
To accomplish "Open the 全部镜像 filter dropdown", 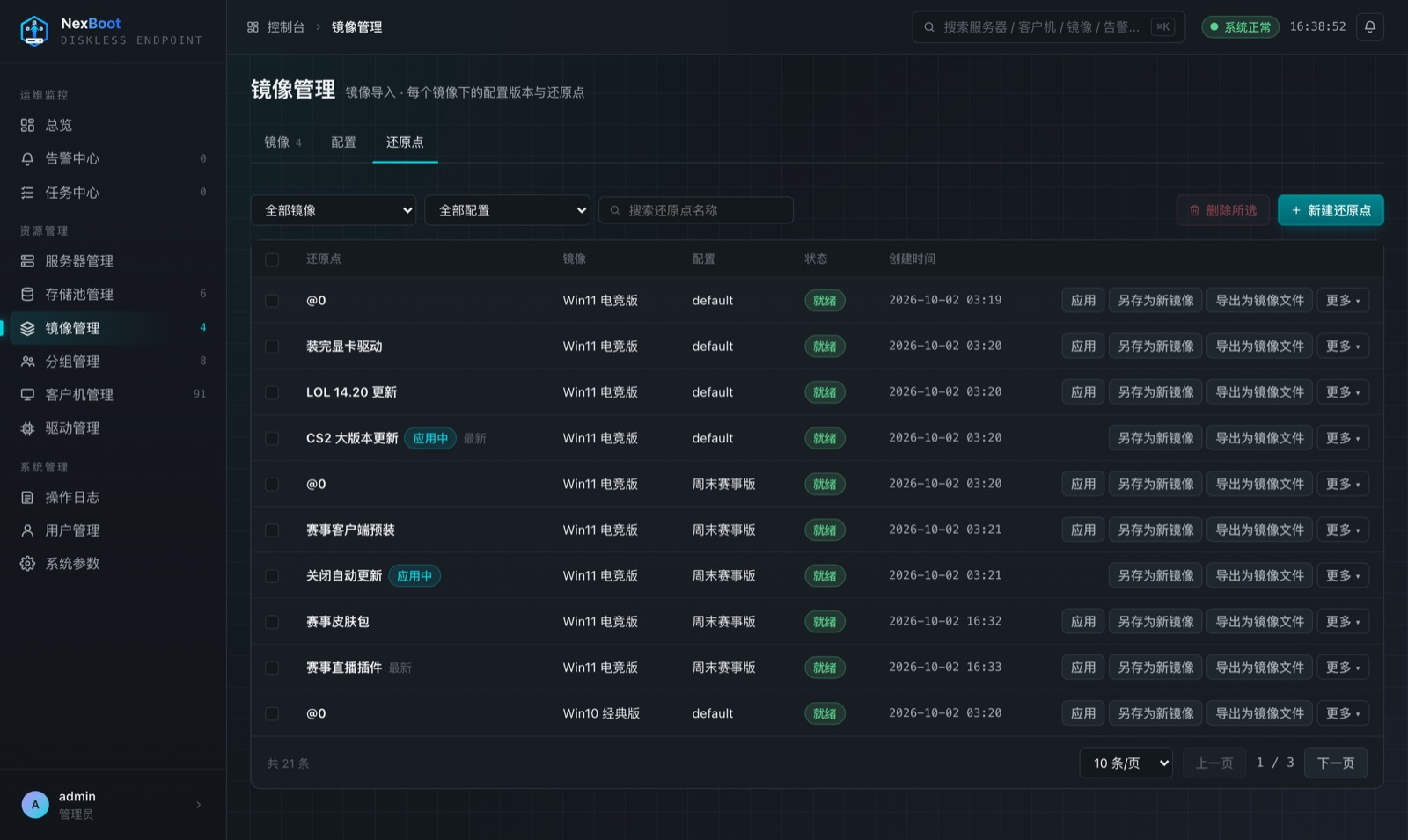I will click(x=334, y=210).
